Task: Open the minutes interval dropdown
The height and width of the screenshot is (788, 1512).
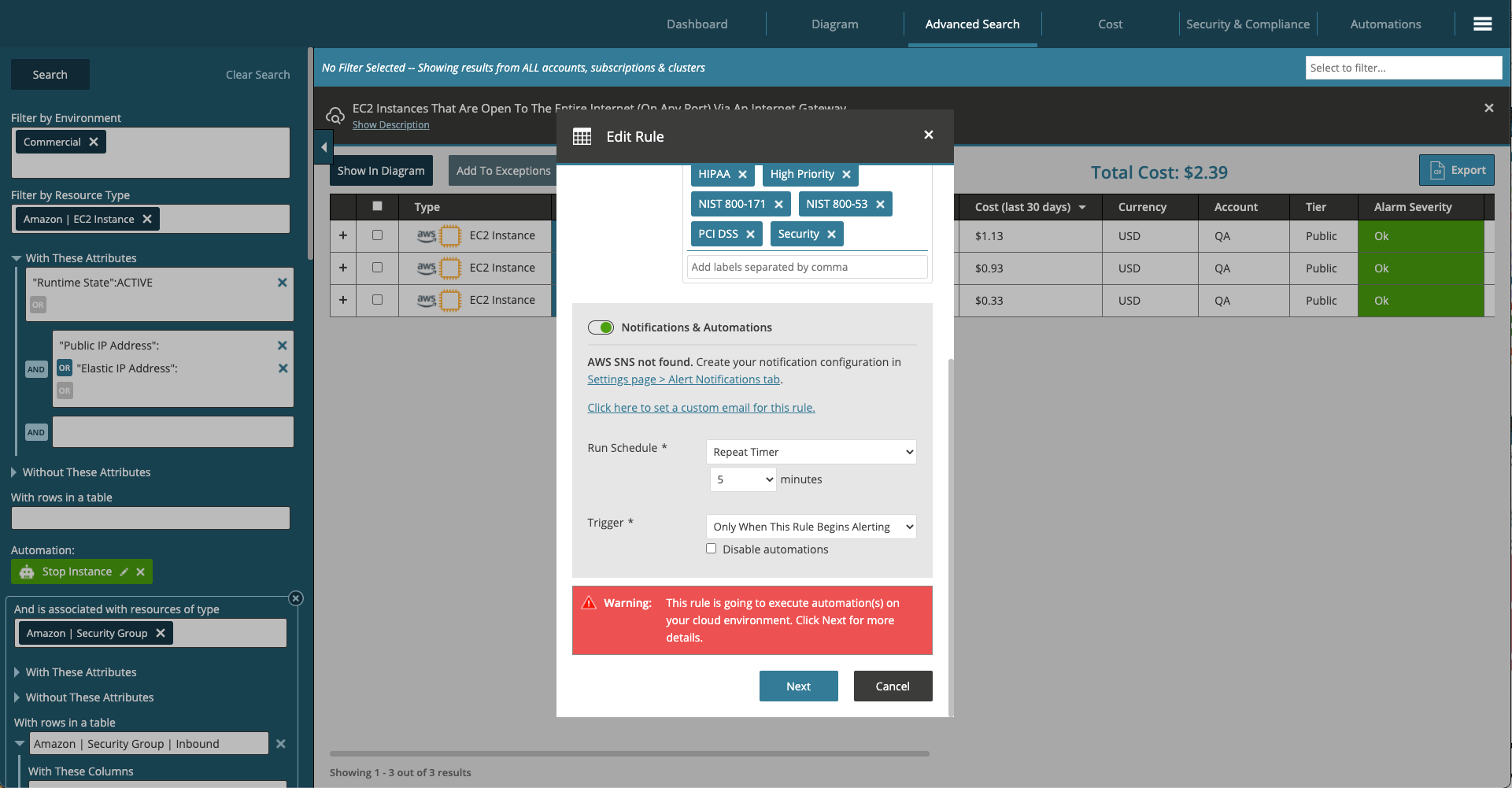Action: (743, 479)
